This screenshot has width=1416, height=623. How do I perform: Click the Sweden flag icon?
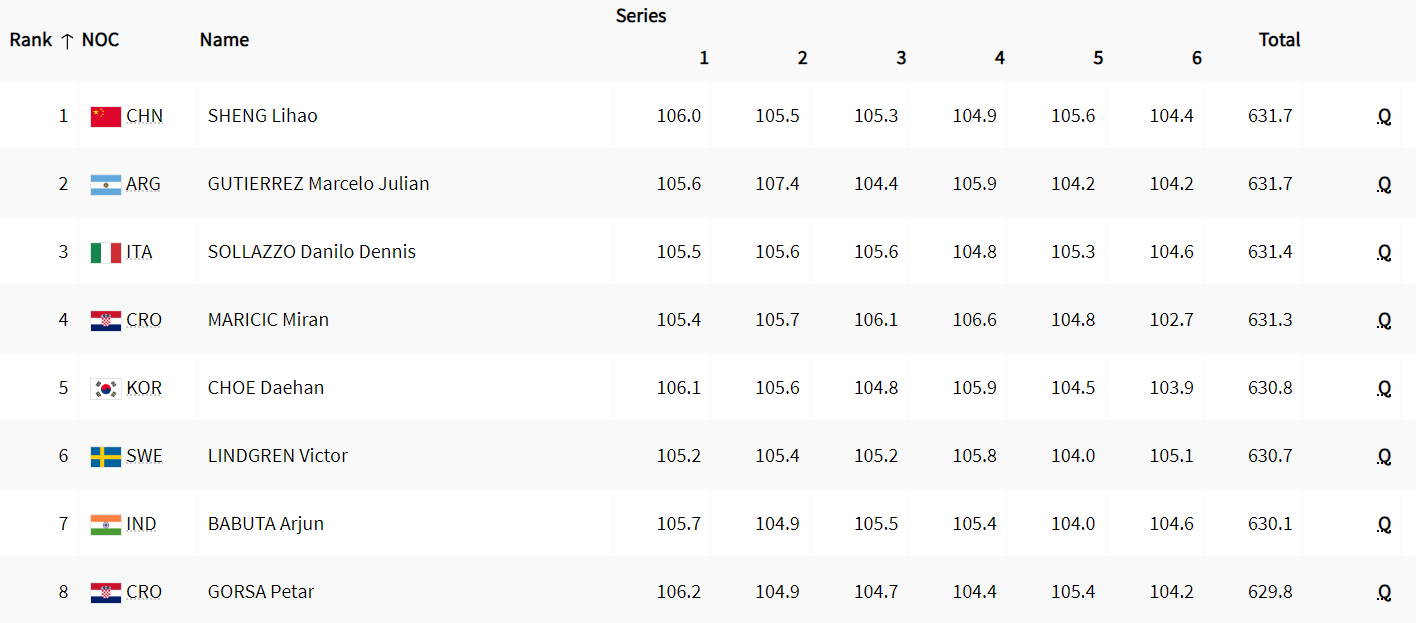[105, 456]
